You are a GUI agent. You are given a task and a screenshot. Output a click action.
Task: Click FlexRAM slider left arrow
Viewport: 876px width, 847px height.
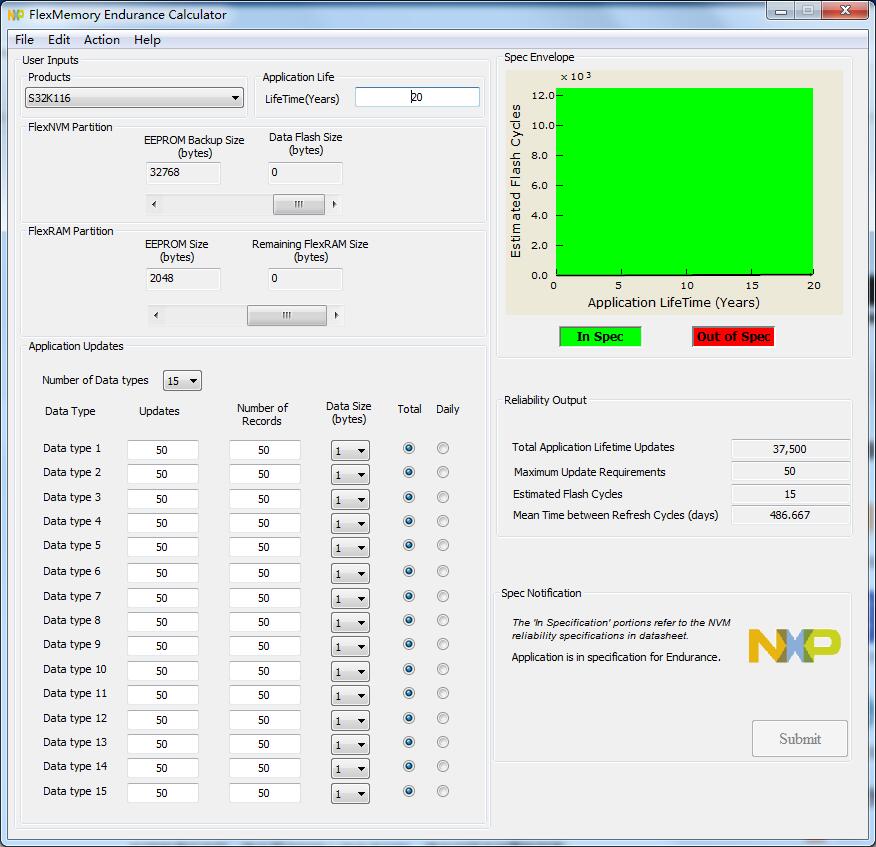click(x=155, y=316)
